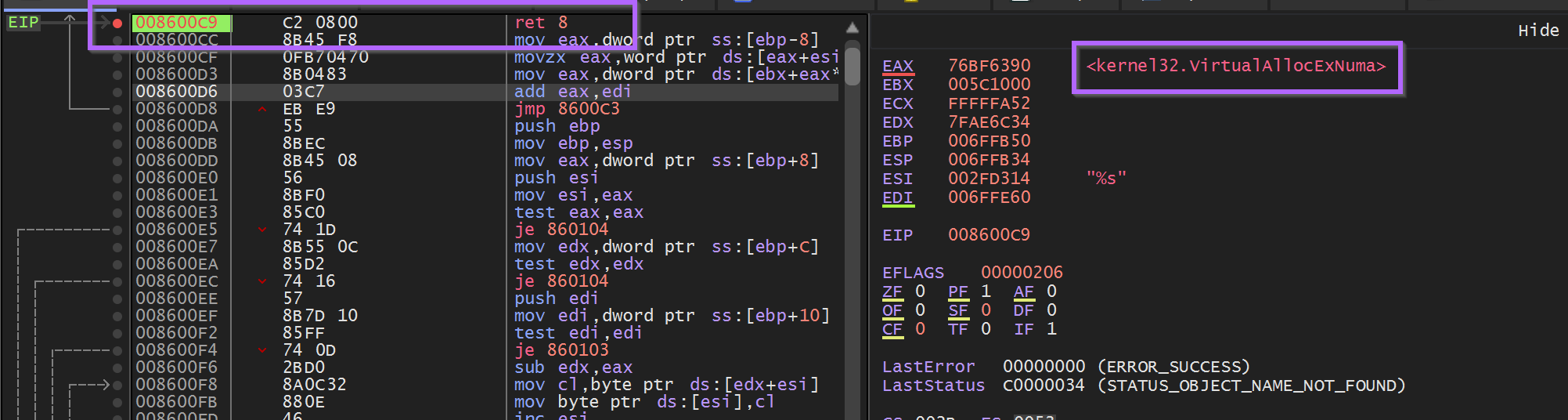The height and width of the screenshot is (420, 1568).
Task: Hide the registers pane with Hide
Action: tap(1538, 31)
